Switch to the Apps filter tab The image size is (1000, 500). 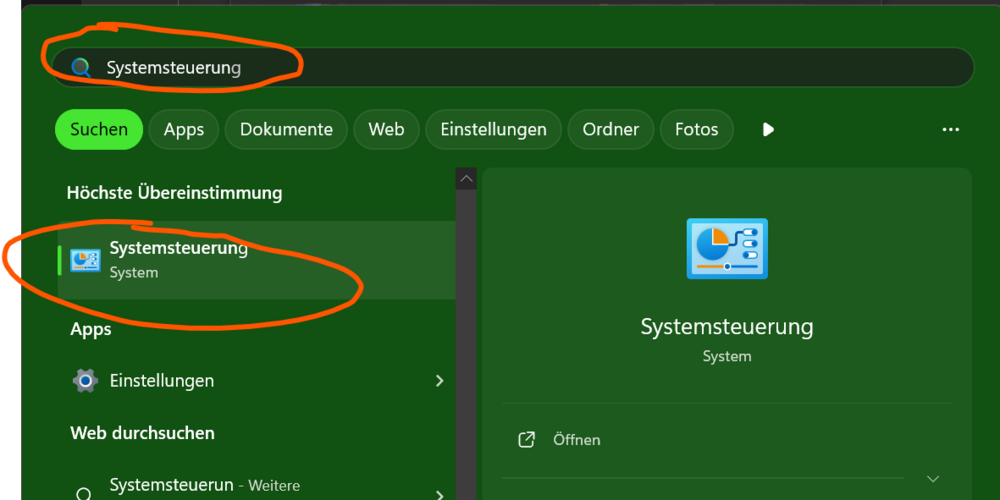point(184,129)
